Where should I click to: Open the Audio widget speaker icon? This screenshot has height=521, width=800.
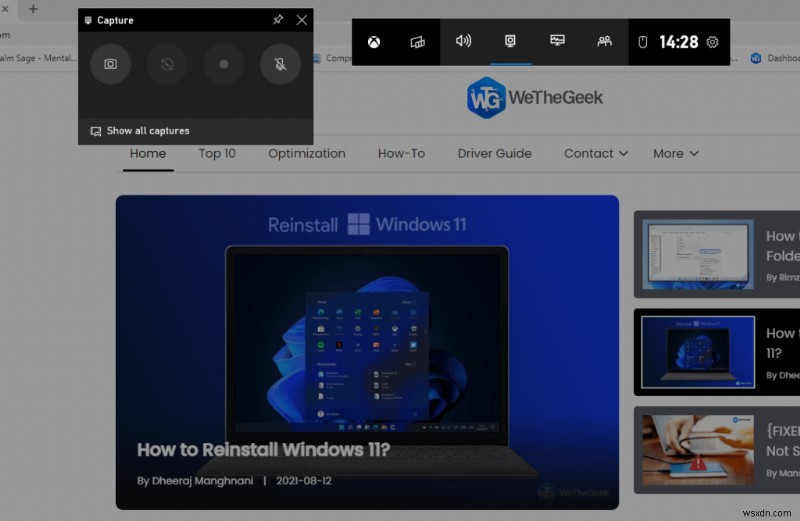pyautogui.click(x=463, y=41)
